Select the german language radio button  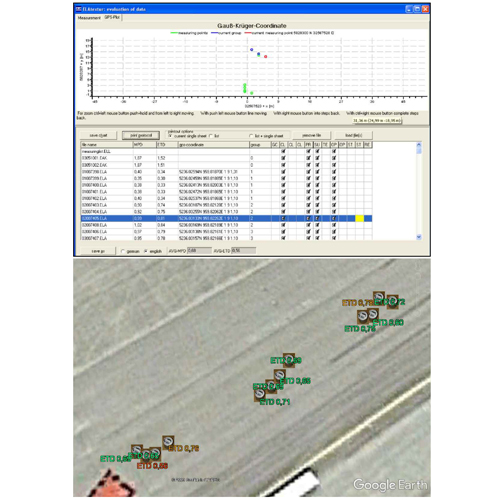coord(123,251)
